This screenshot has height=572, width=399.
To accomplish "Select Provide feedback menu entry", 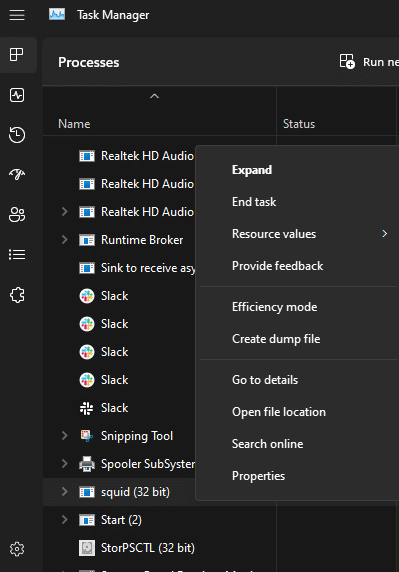I will 278,266.
